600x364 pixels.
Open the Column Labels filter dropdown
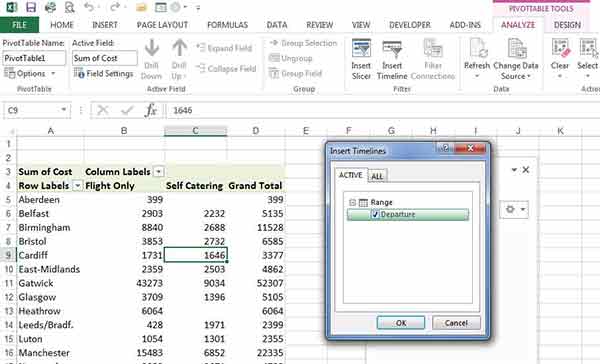[x=158, y=172]
